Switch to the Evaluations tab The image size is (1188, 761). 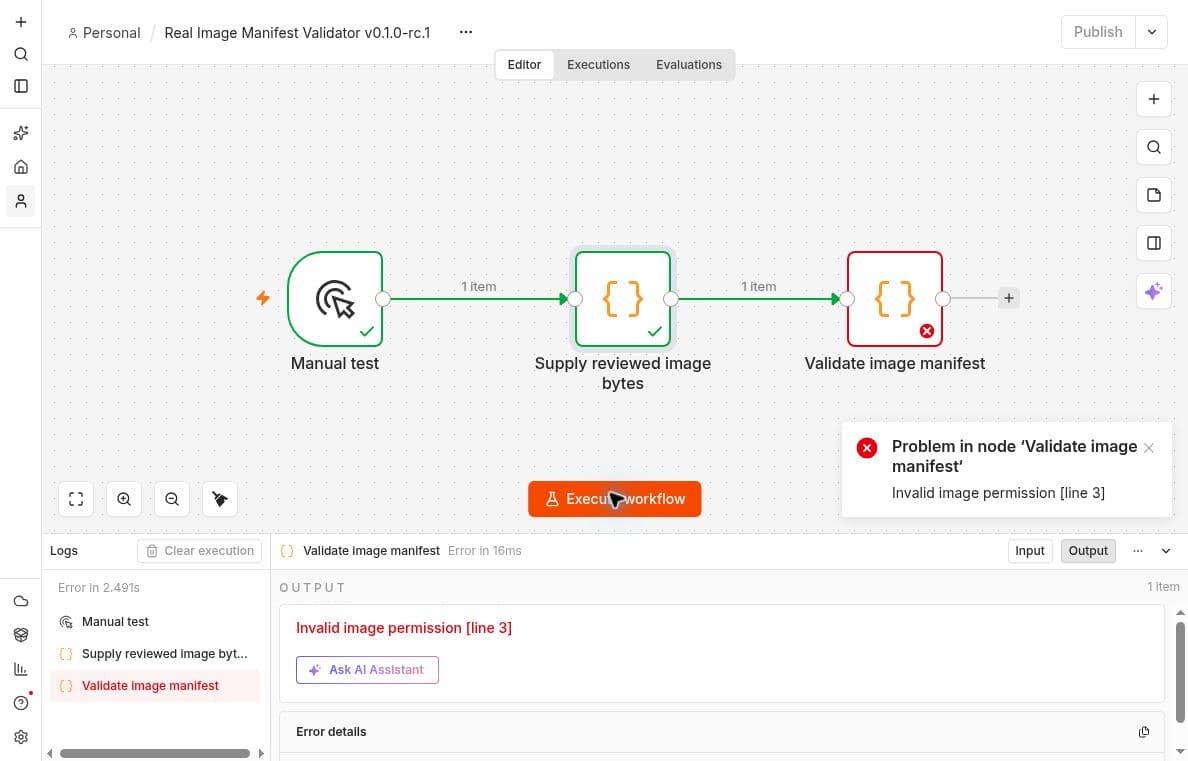point(689,64)
